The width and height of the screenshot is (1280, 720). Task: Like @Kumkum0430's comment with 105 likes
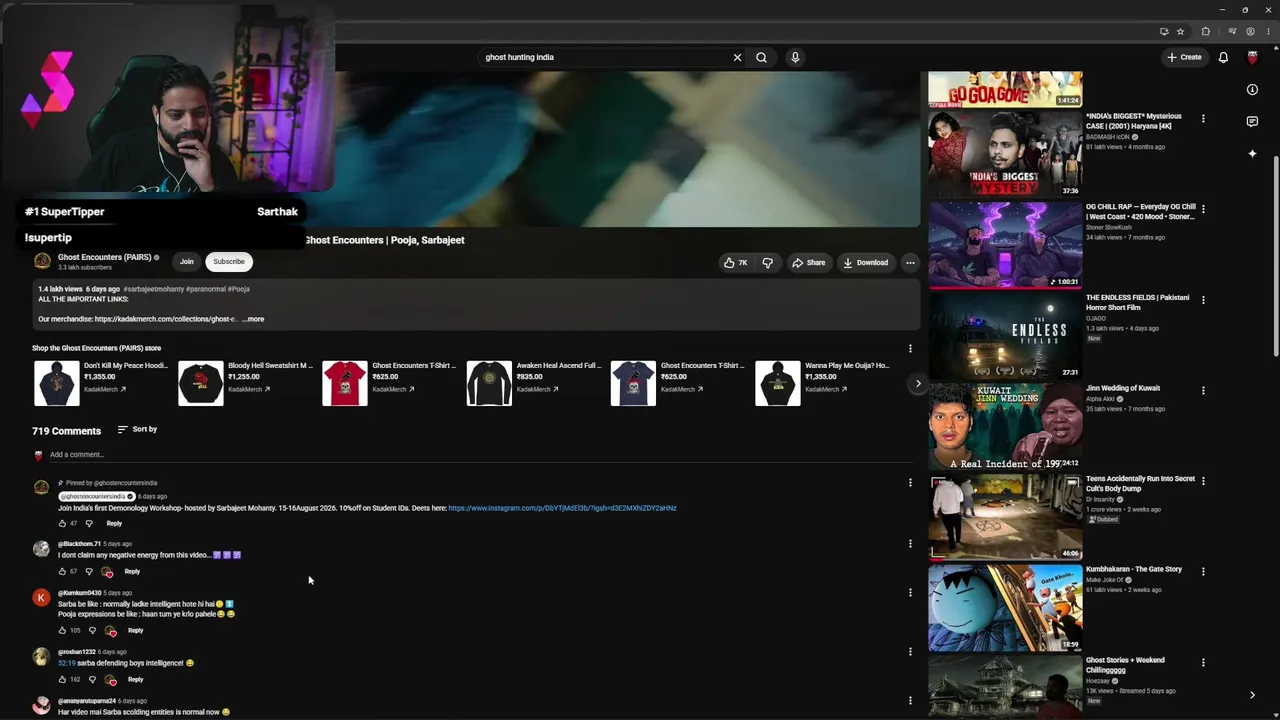tap(62, 630)
